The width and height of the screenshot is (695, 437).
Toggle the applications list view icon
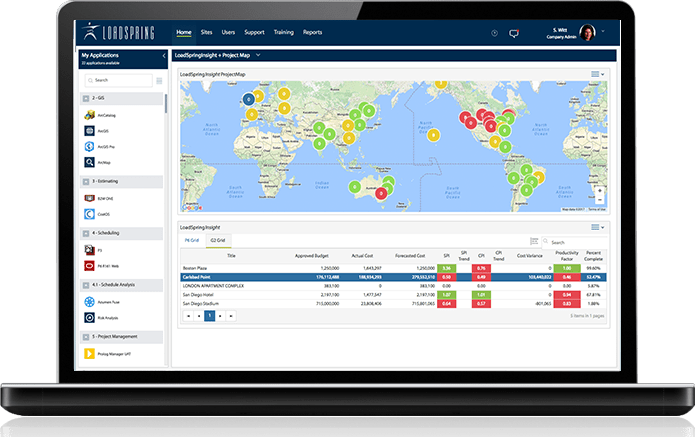point(159,81)
